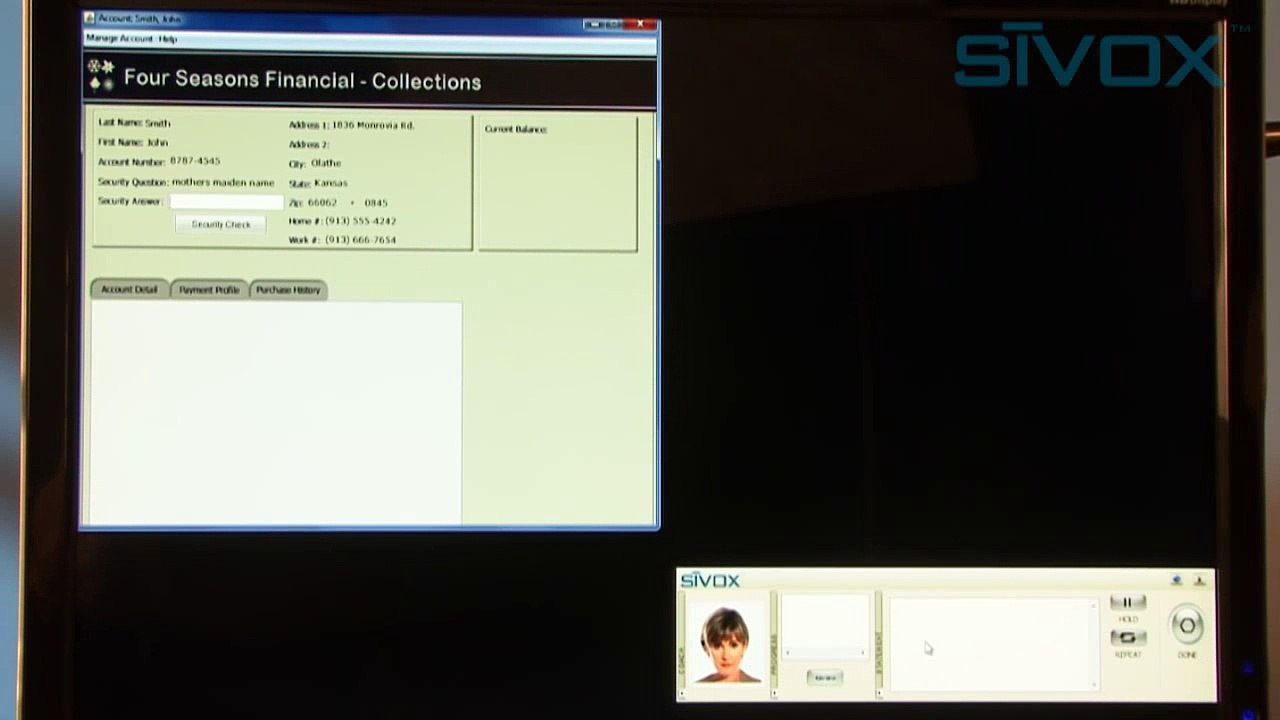Open the Manage Account menu
The width and height of the screenshot is (1280, 720).
coord(119,39)
